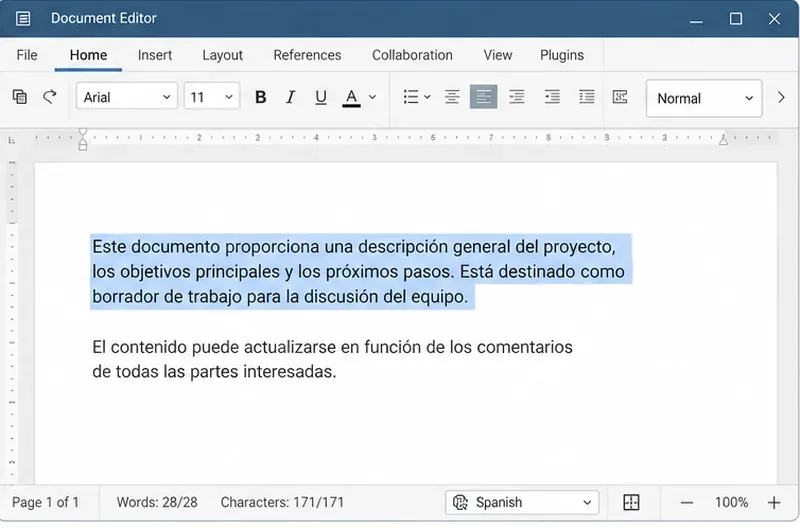Switch to the Insert tab
The width and height of the screenshot is (800, 528).
155,55
